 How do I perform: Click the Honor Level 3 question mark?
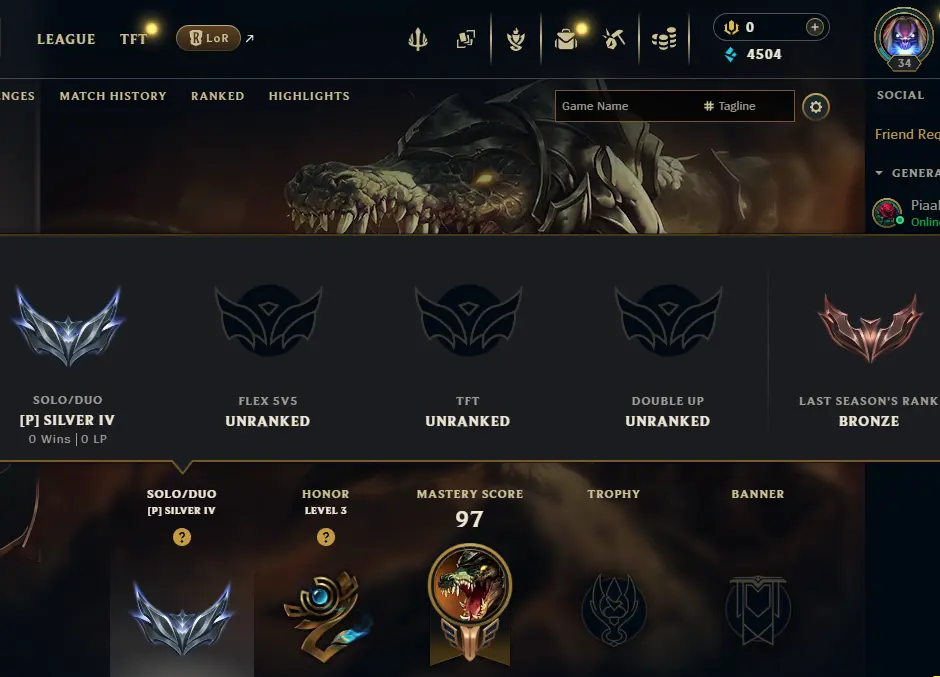[326, 537]
